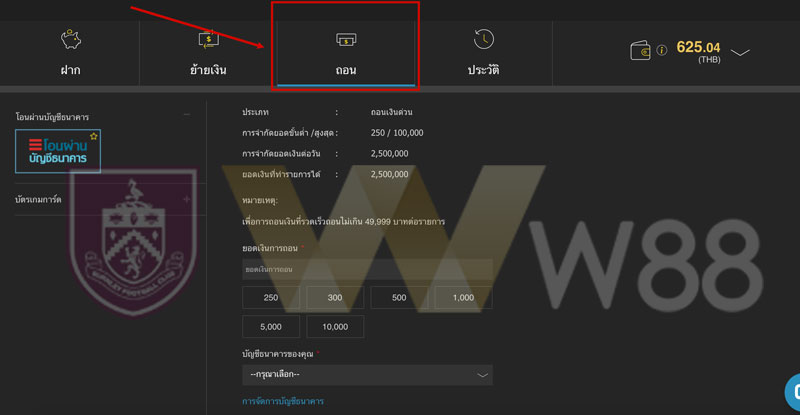
Task: Choose the 10,000 amount preset
Action: click(x=335, y=327)
